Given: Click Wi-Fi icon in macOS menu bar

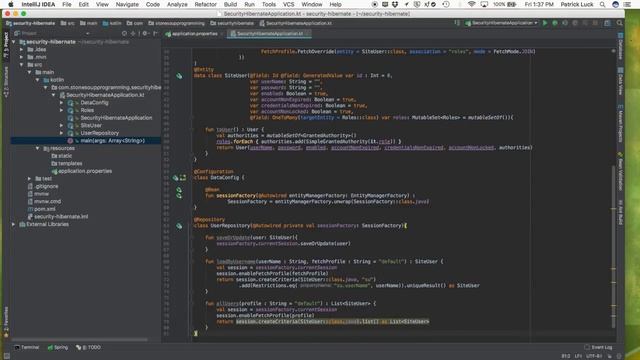Looking at the screenshot, I should tap(471, 4).
